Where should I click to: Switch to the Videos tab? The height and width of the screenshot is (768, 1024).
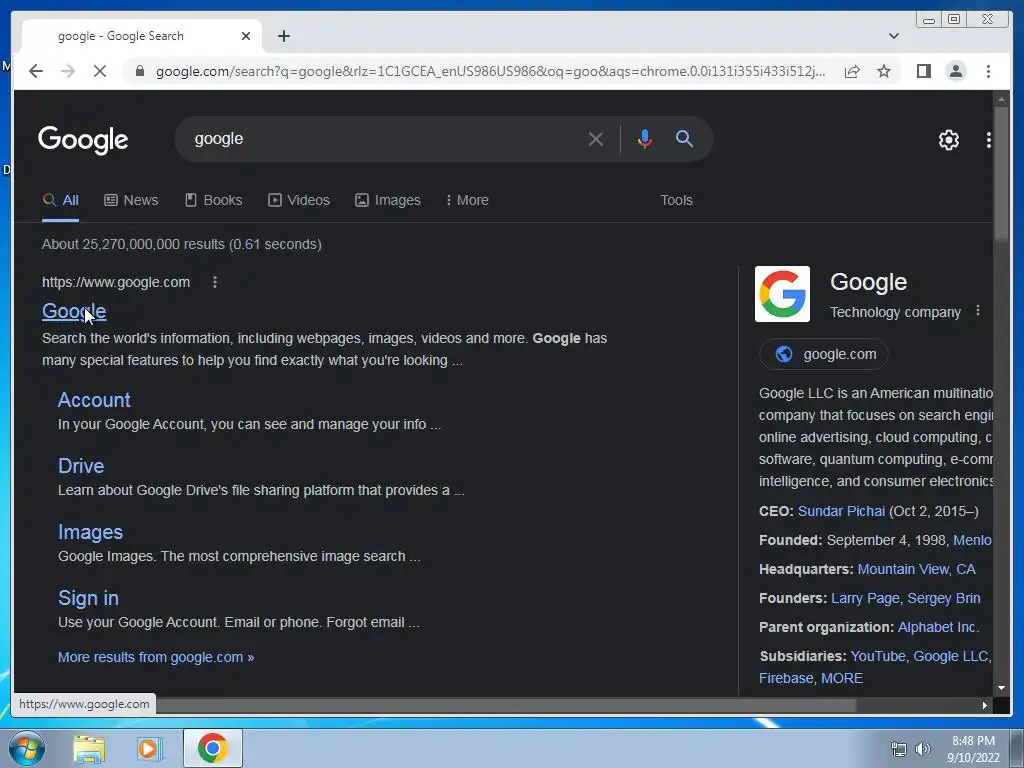click(299, 200)
